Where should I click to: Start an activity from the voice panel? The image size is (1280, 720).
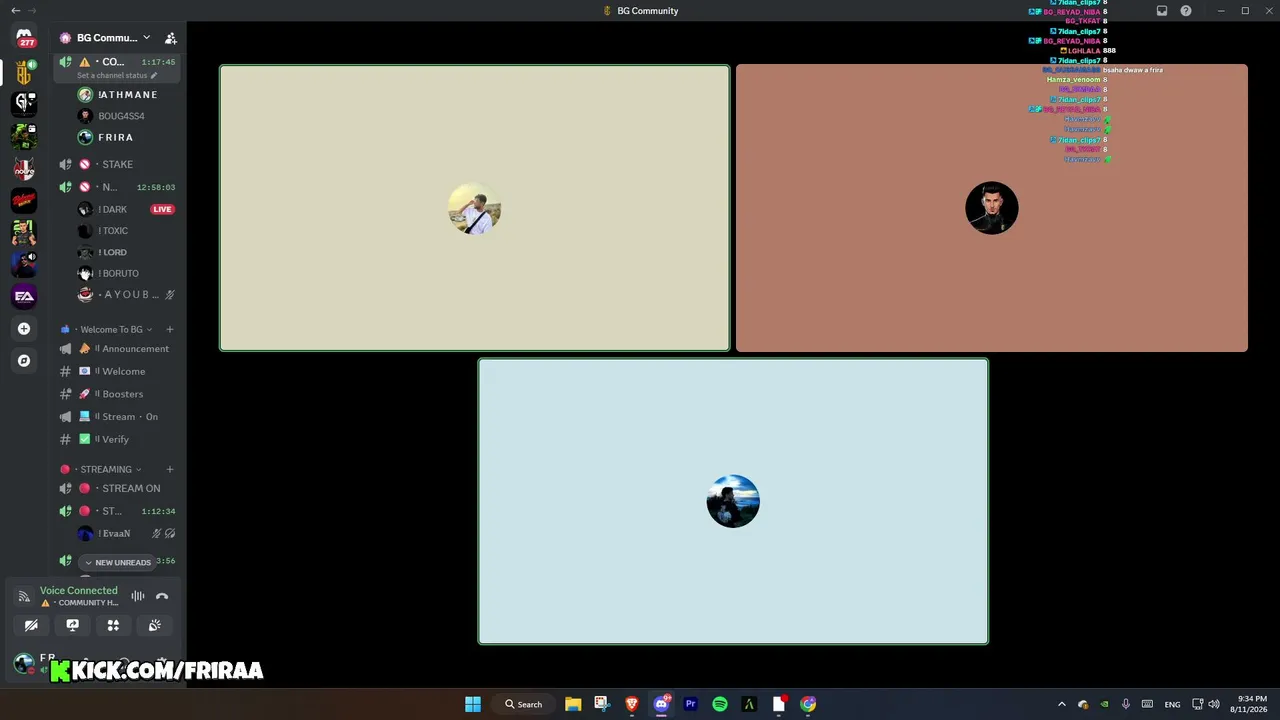point(113,625)
